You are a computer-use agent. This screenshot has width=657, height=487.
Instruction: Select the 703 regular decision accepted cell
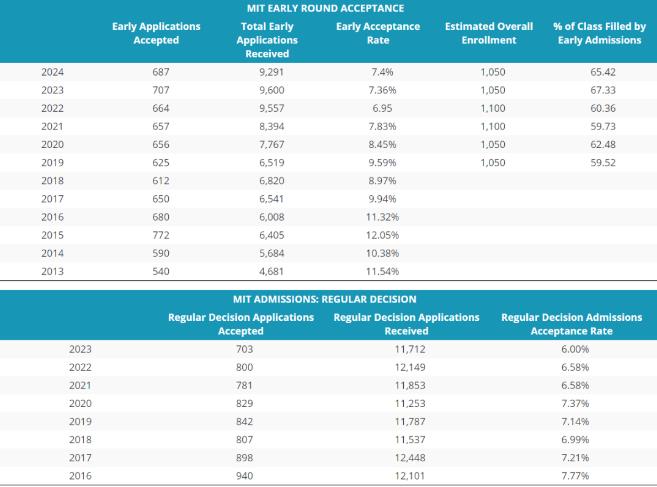point(244,349)
